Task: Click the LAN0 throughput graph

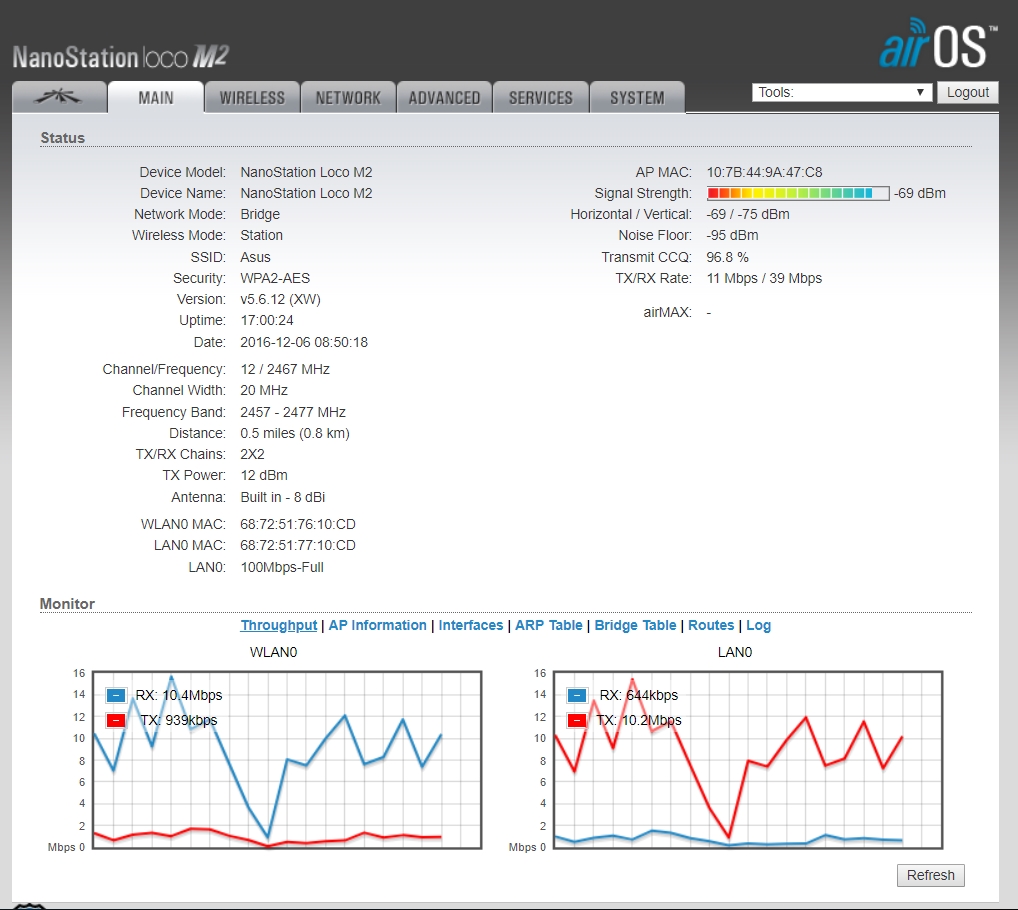Action: [748, 760]
